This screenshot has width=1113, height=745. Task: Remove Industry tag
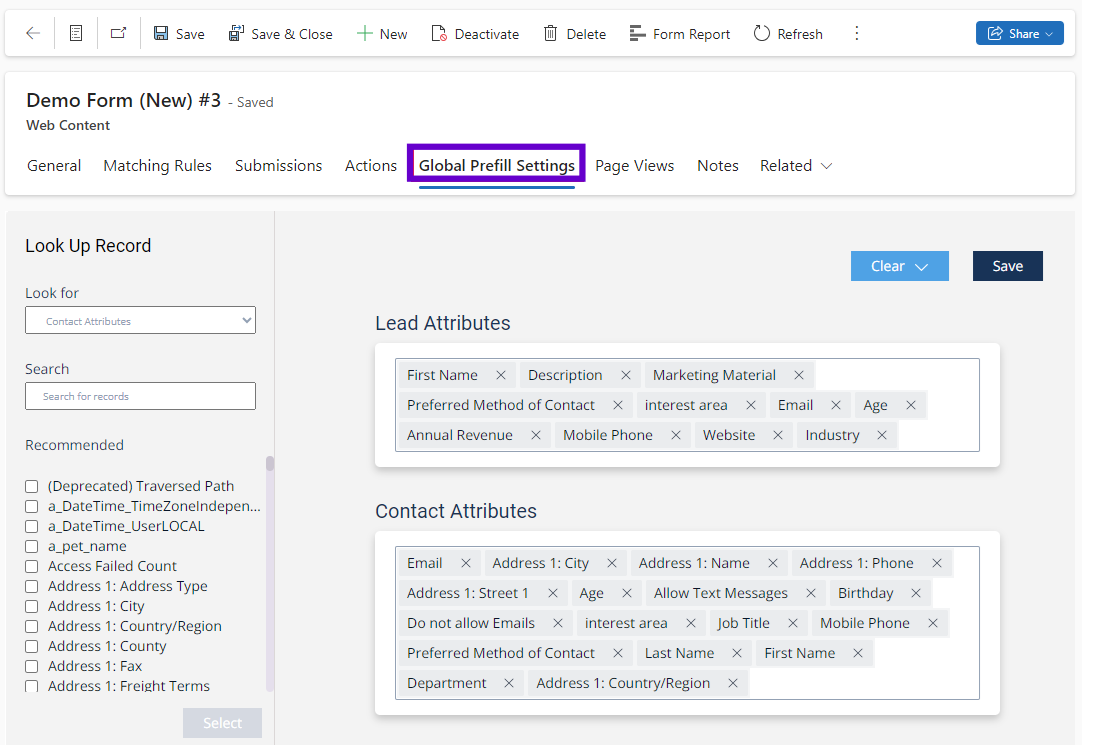(882, 436)
